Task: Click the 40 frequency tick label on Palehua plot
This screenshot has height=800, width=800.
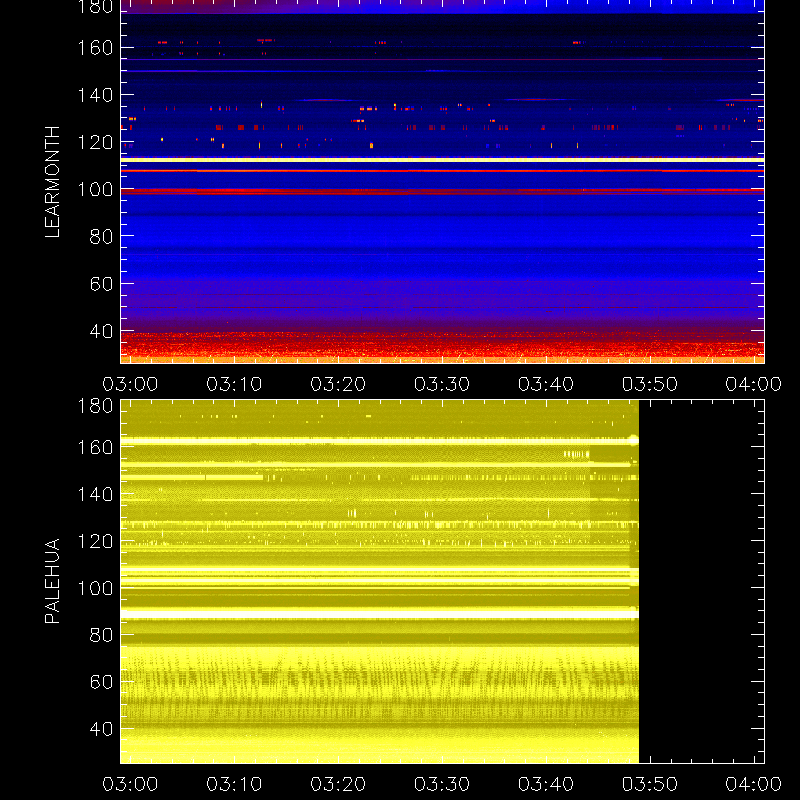Action: (x=101, y=729)
